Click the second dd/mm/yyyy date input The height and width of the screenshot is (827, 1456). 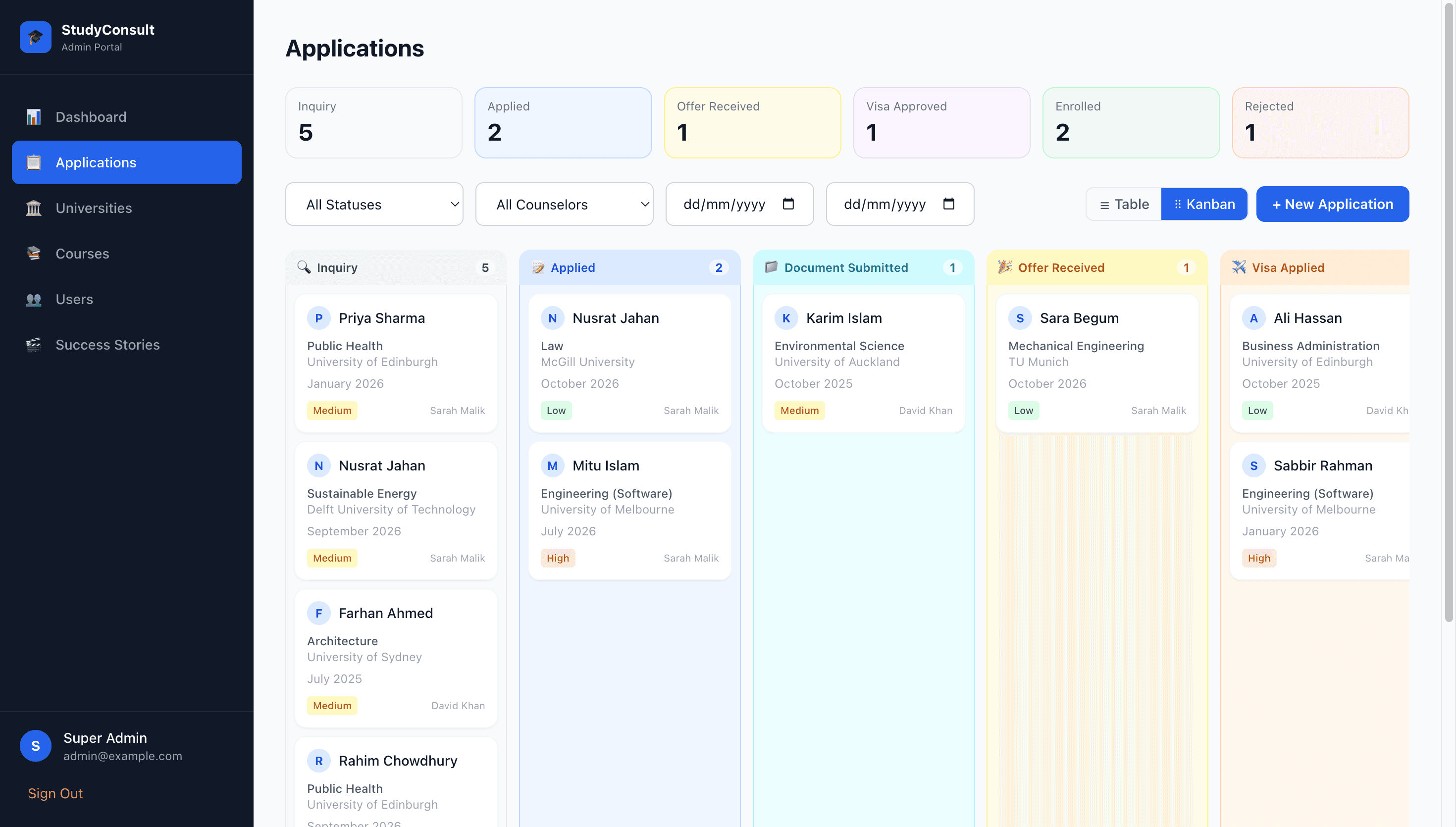900,204
